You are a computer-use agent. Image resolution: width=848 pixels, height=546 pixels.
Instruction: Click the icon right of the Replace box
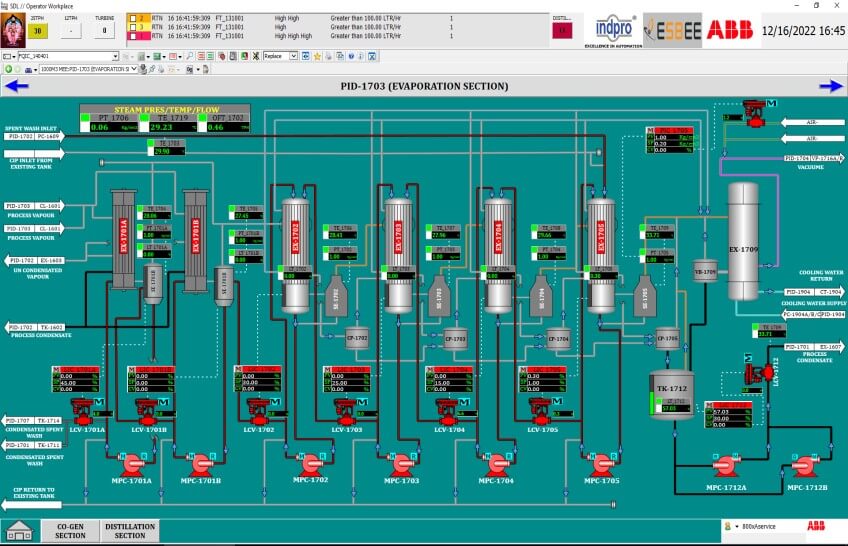(306, 56)
